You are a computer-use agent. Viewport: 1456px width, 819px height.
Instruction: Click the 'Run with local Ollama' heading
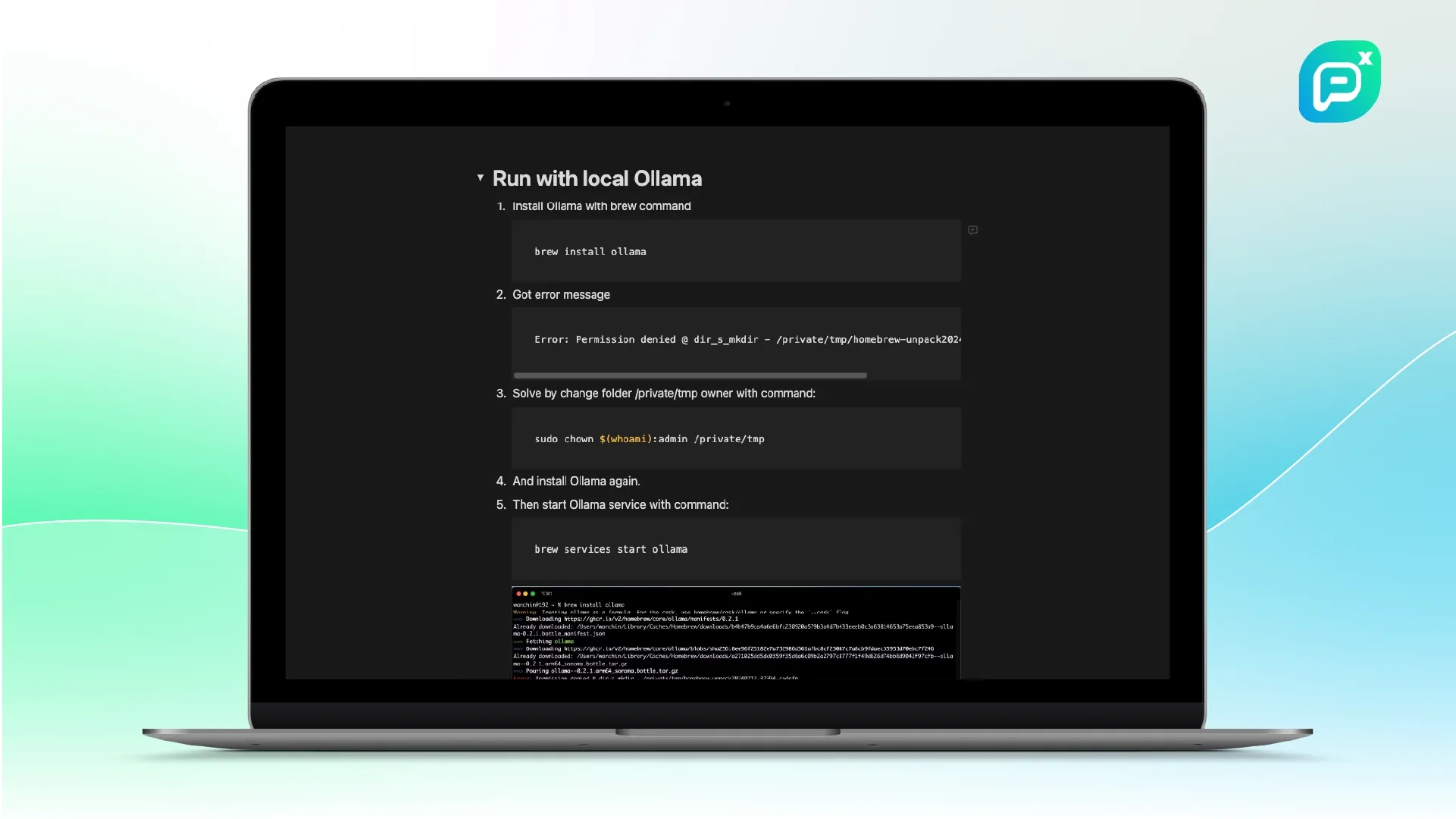tap(596, 179)
